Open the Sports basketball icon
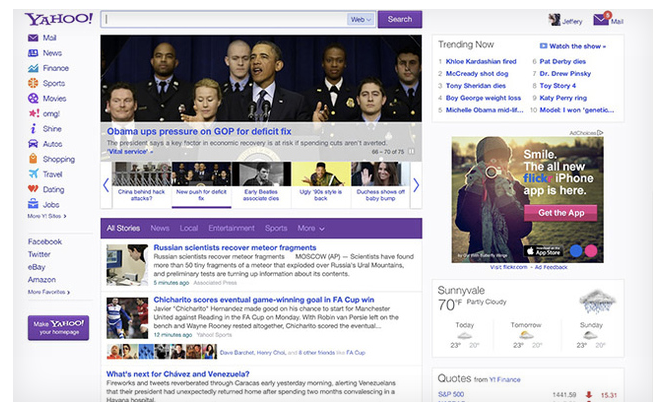666x412 pixels. (33, 83)
